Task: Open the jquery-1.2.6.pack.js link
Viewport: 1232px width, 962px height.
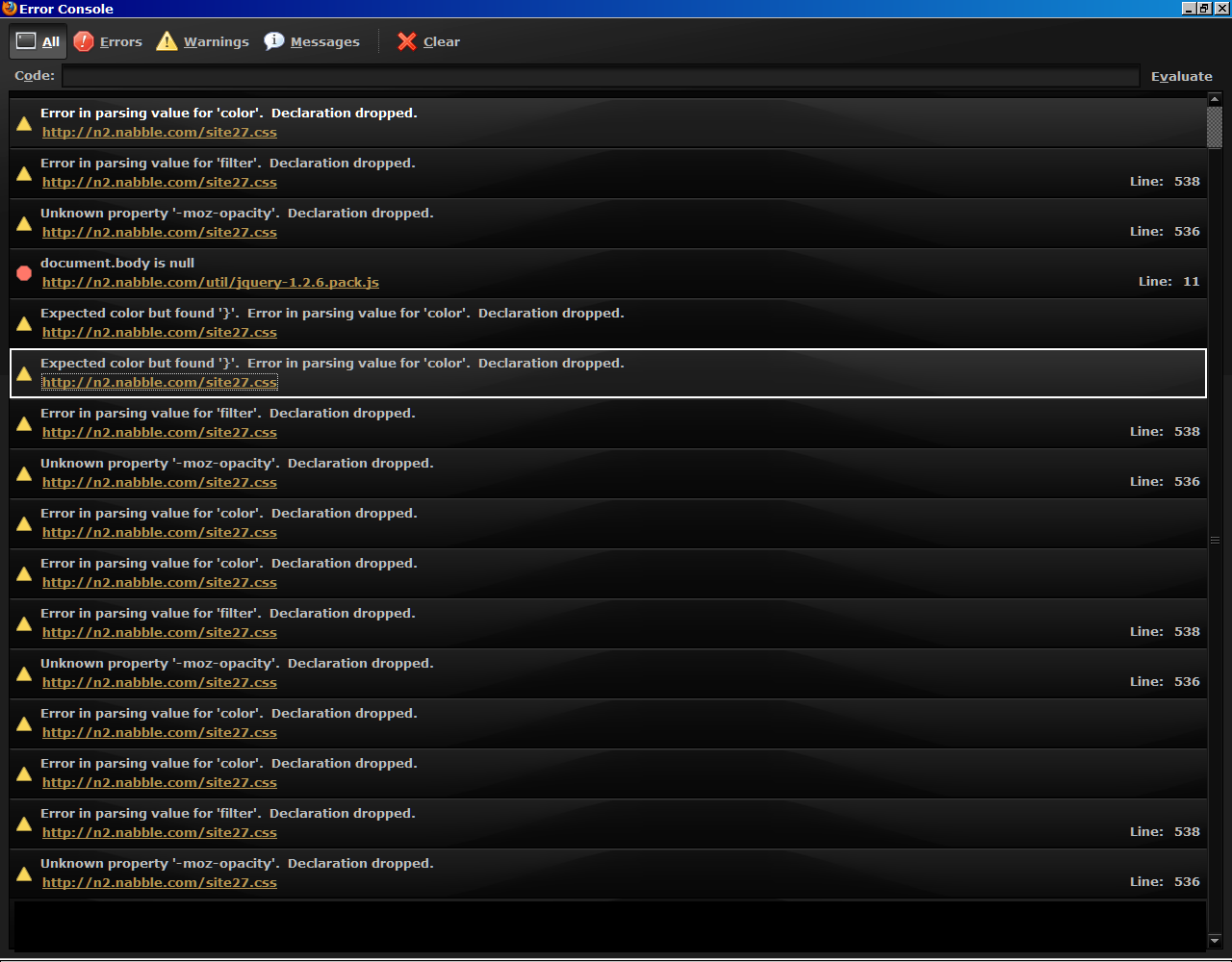Action: (210, 282)
